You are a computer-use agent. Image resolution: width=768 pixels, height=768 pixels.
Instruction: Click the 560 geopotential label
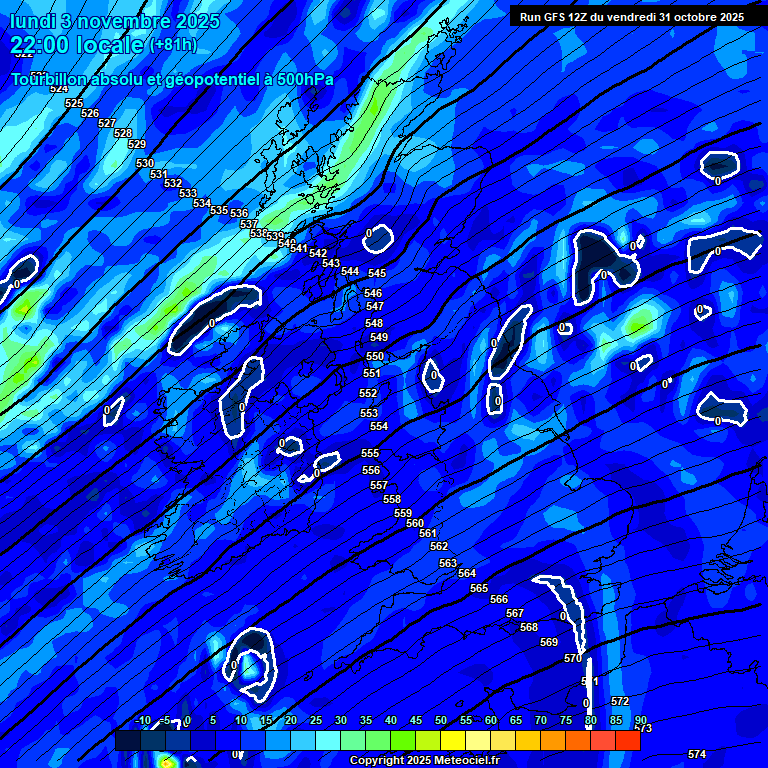click(x=415, y=523)
